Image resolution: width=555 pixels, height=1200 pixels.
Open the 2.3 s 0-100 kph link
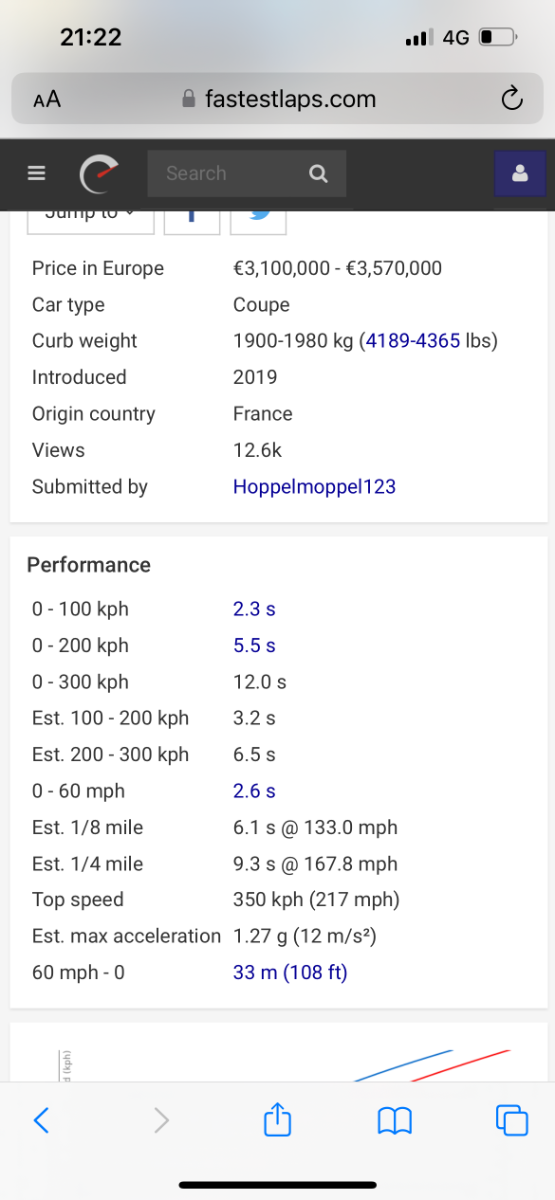[254, 609]
